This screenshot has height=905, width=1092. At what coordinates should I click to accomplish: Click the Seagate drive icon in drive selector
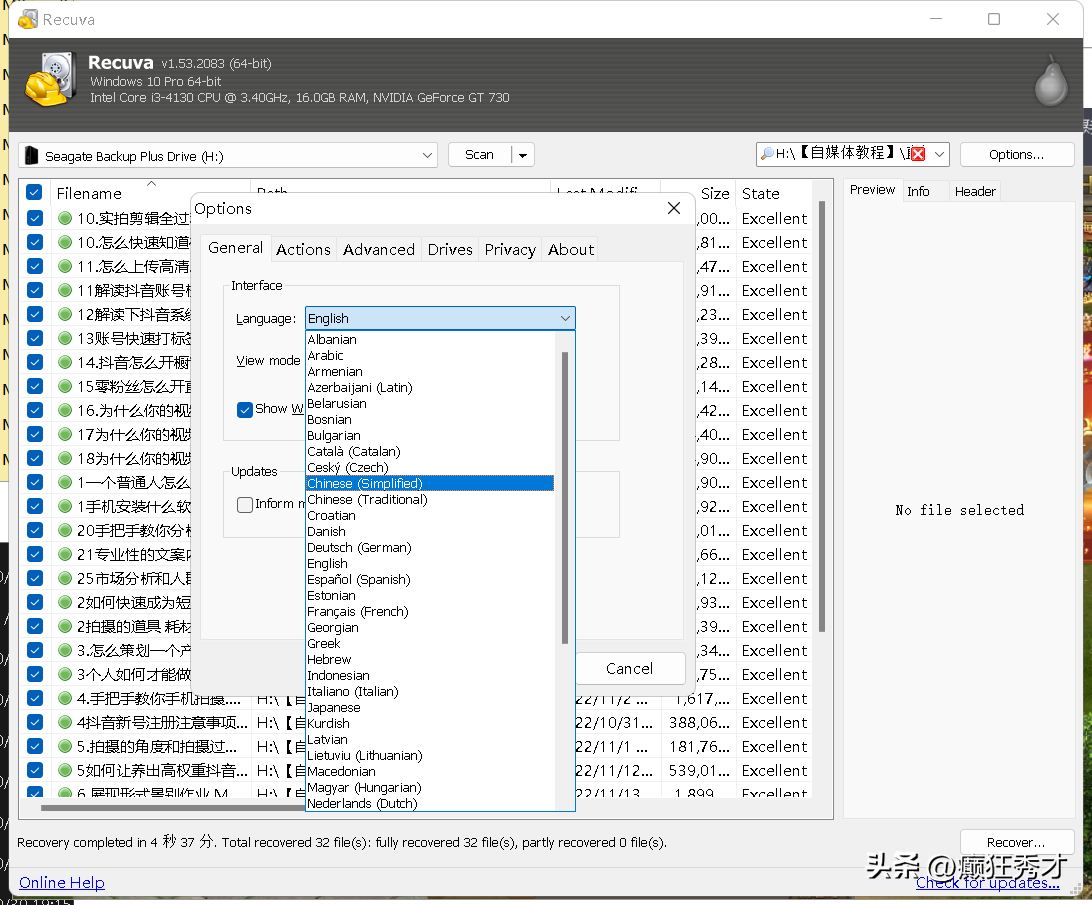point(31,155)
